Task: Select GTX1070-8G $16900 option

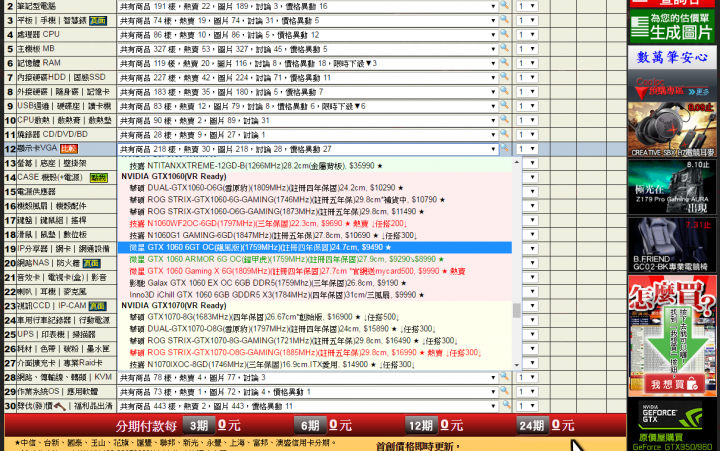Action: 315,317
